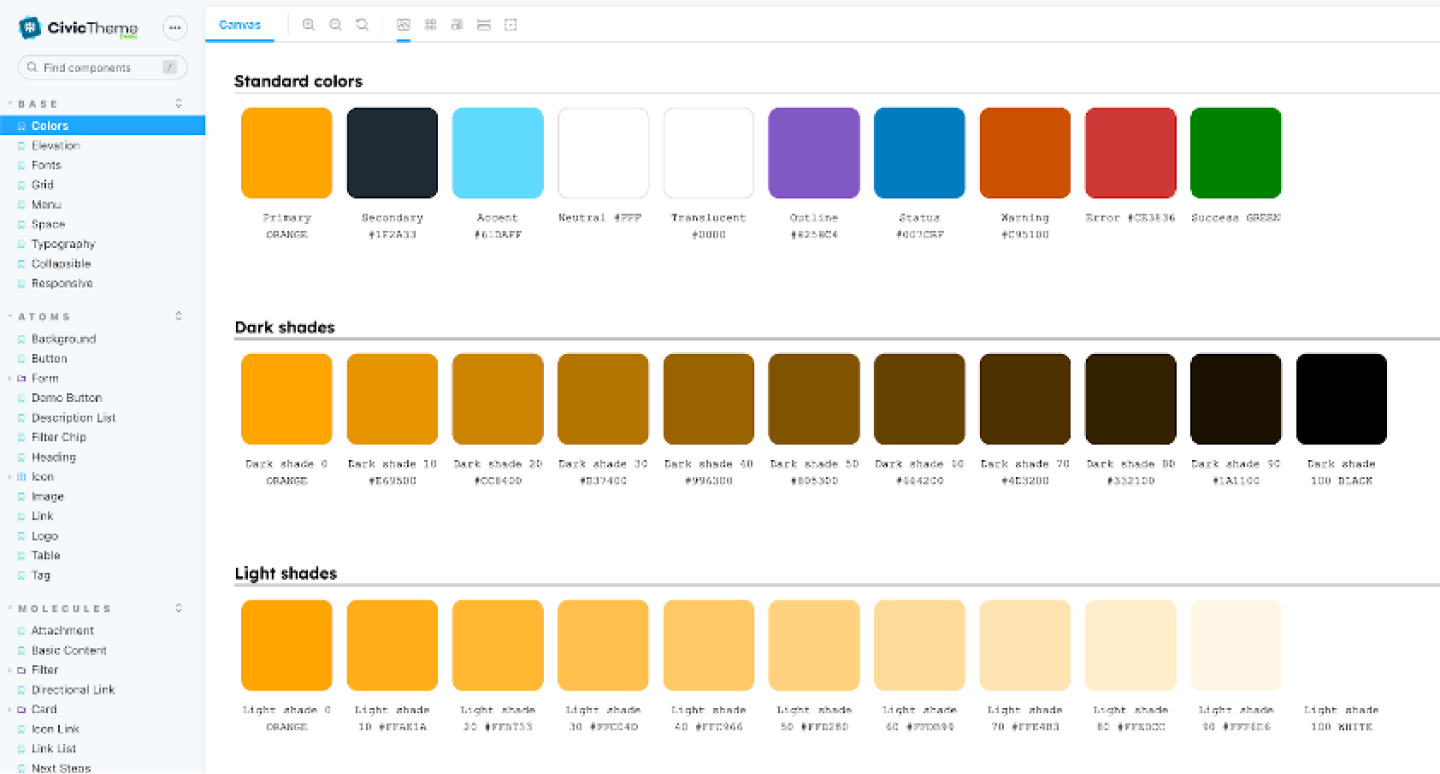Click the measure tool toolbar icon
Image resolution: width=1440 pixels, height=774 pixels.
(484, 25)
